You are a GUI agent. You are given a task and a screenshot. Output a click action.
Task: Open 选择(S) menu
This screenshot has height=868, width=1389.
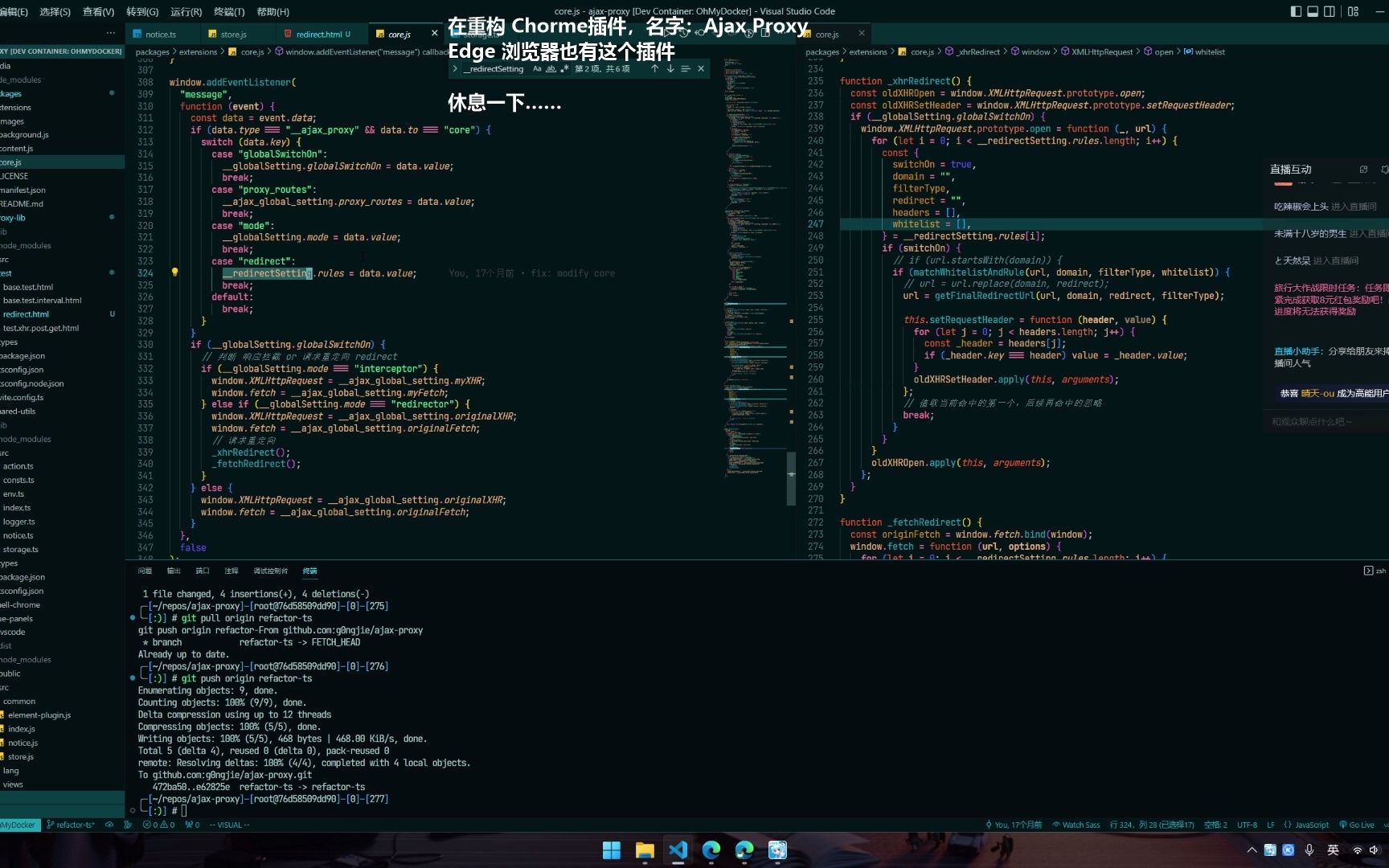(x=55, y=11)
